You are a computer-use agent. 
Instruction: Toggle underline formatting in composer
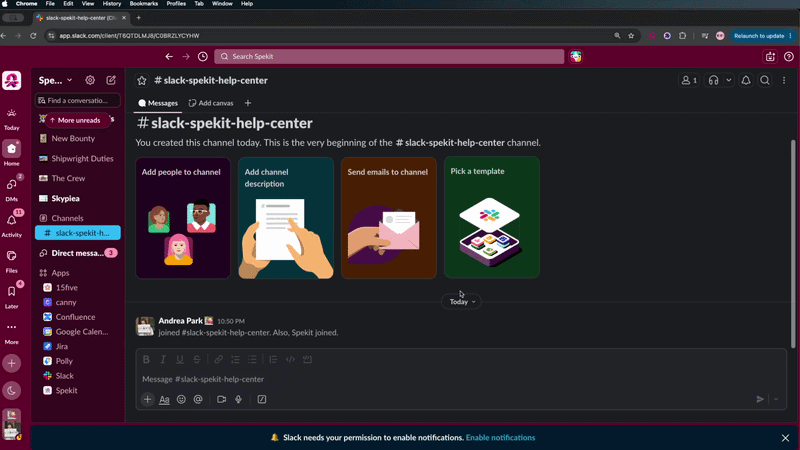coord(180,359)
